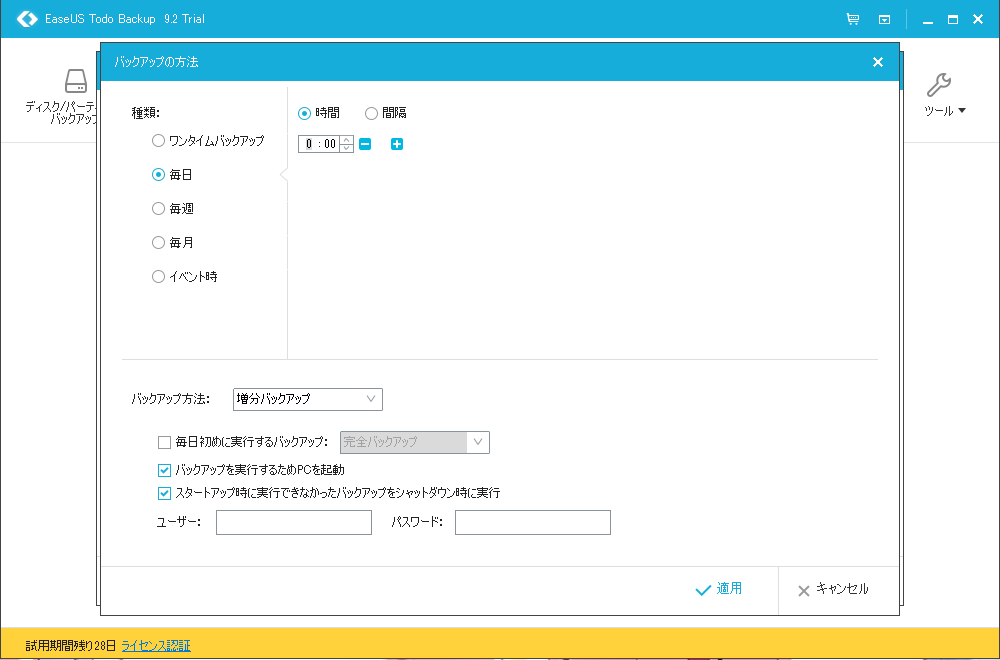Decrease the time with down spinner arrow
Image resolution: width=1000 pixels, height=660 pixels.
(x=346, y=149)
